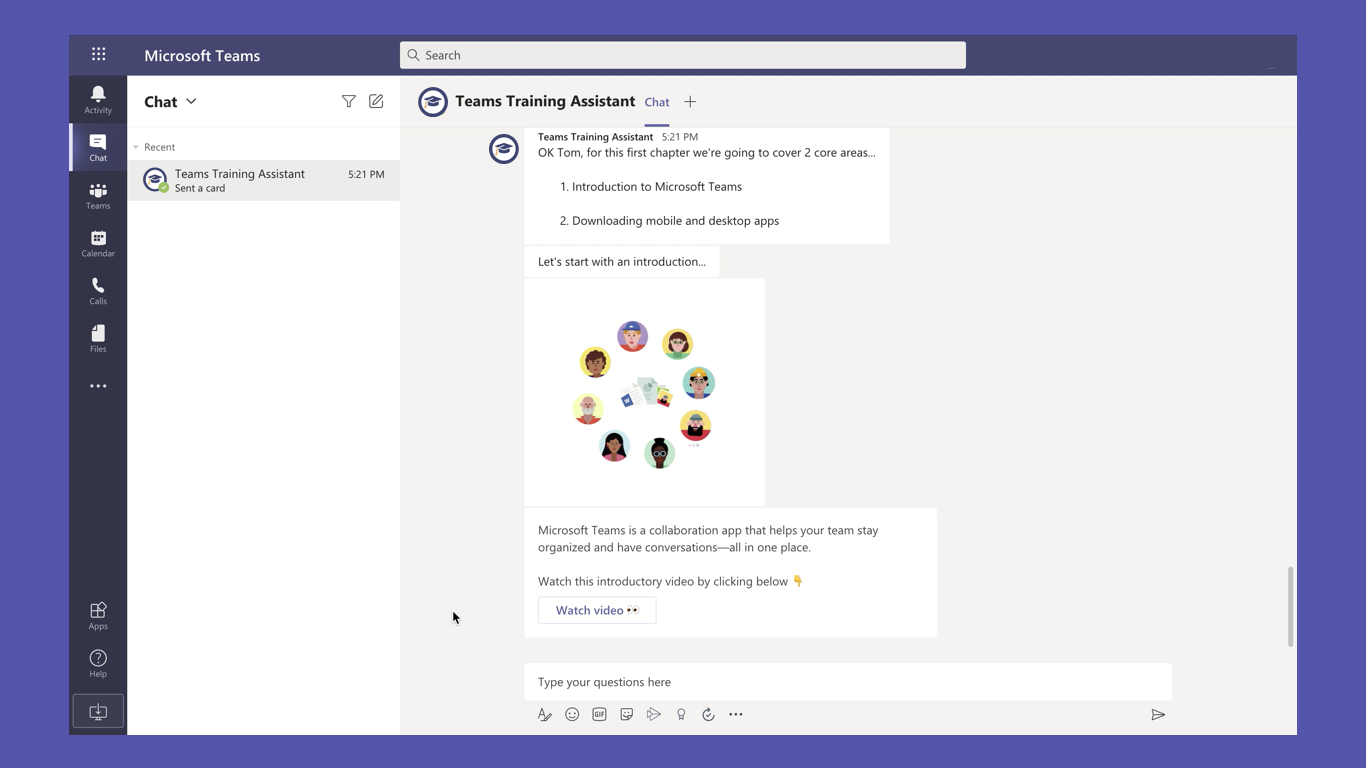
Task: Click the download desktop app icon
Action: (x=98, y=711)
